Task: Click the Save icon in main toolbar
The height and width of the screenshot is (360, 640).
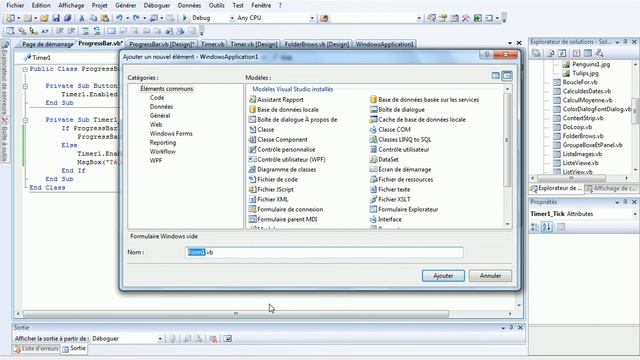Action: tap(56, 18)
